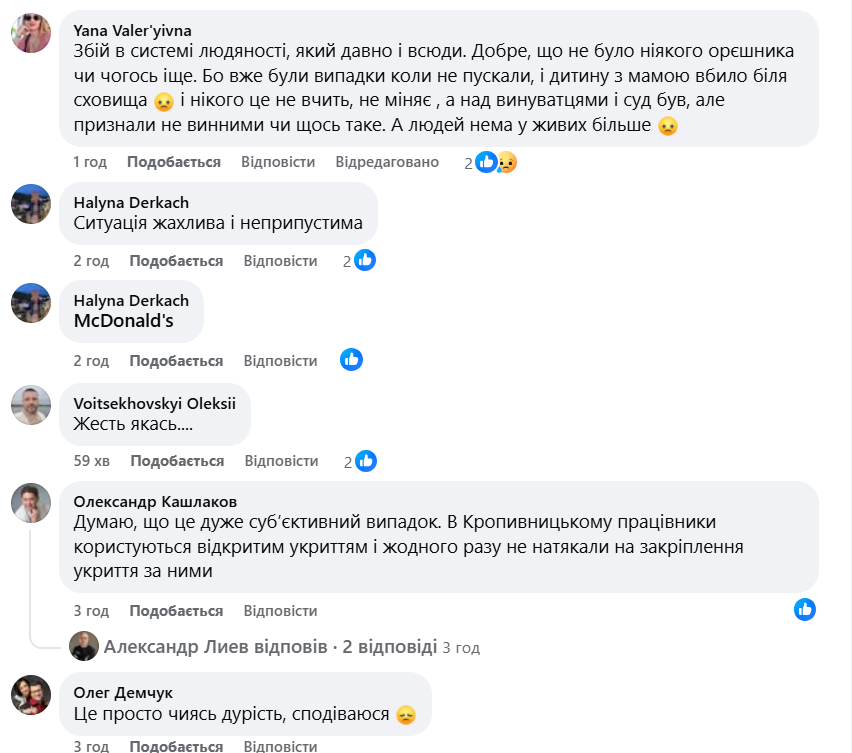Open Yana Valer'yivna's profile picture

31,33
